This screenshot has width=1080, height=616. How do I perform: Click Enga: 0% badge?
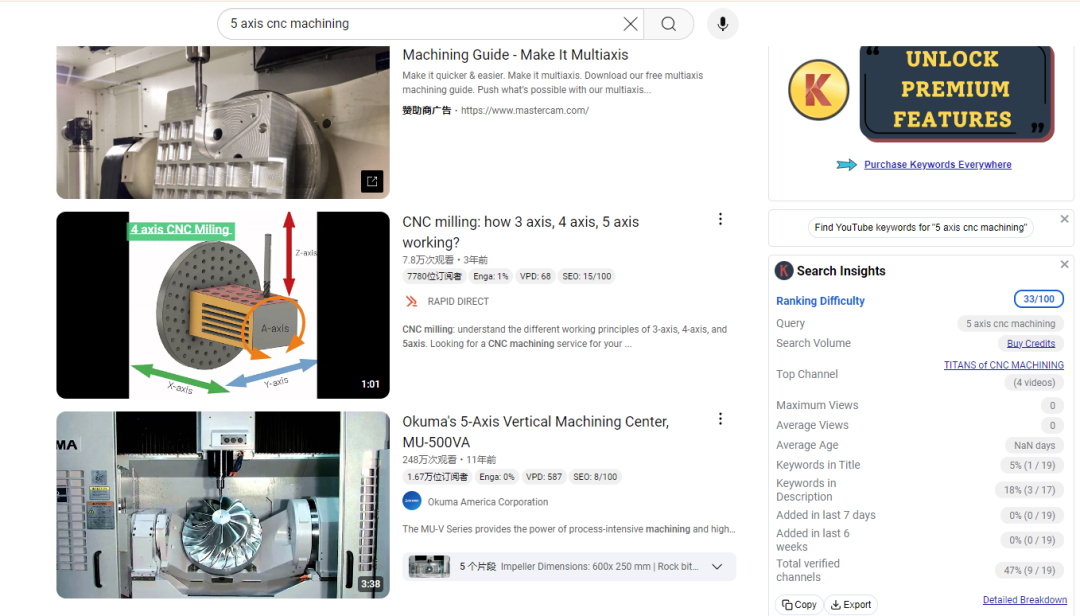497,477
